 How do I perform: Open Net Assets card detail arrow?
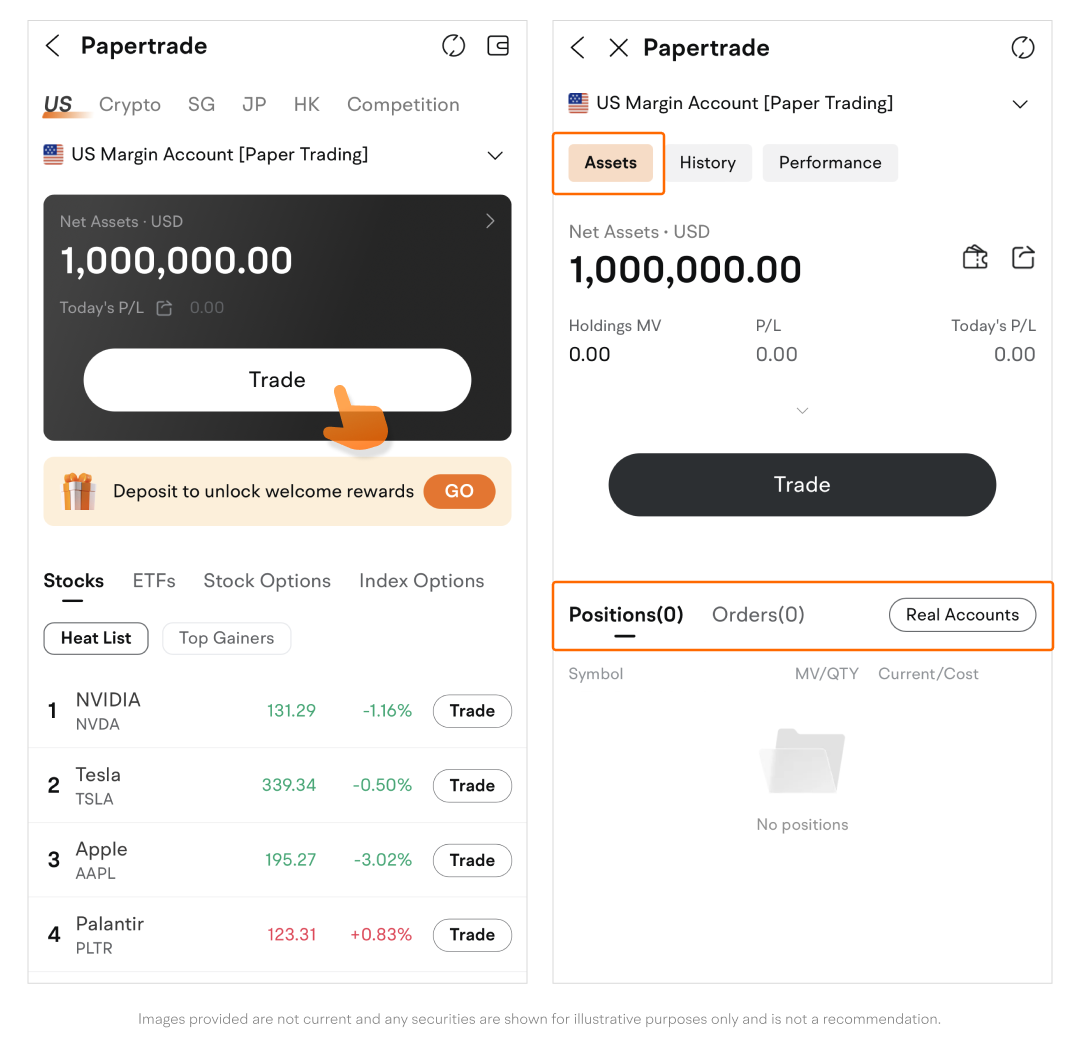pyautogui.click(x=490, y=221)
